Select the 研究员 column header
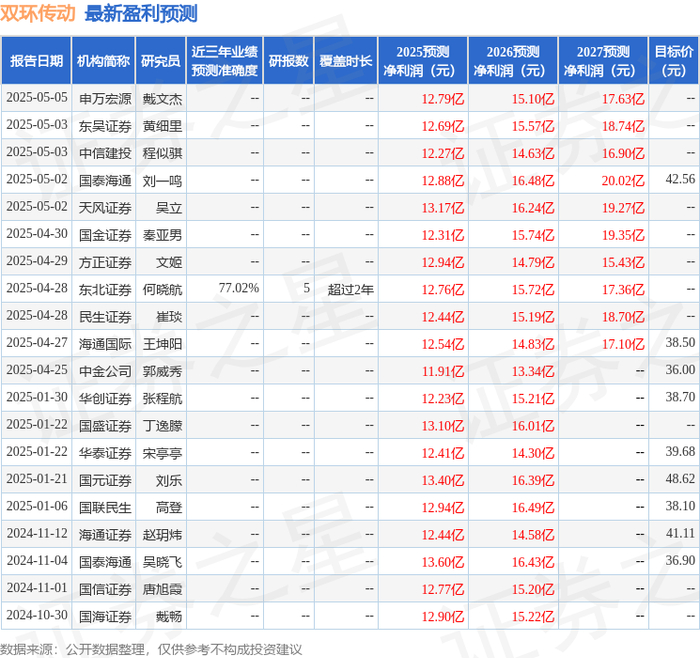The image size is (700, 658). (161, 61)
